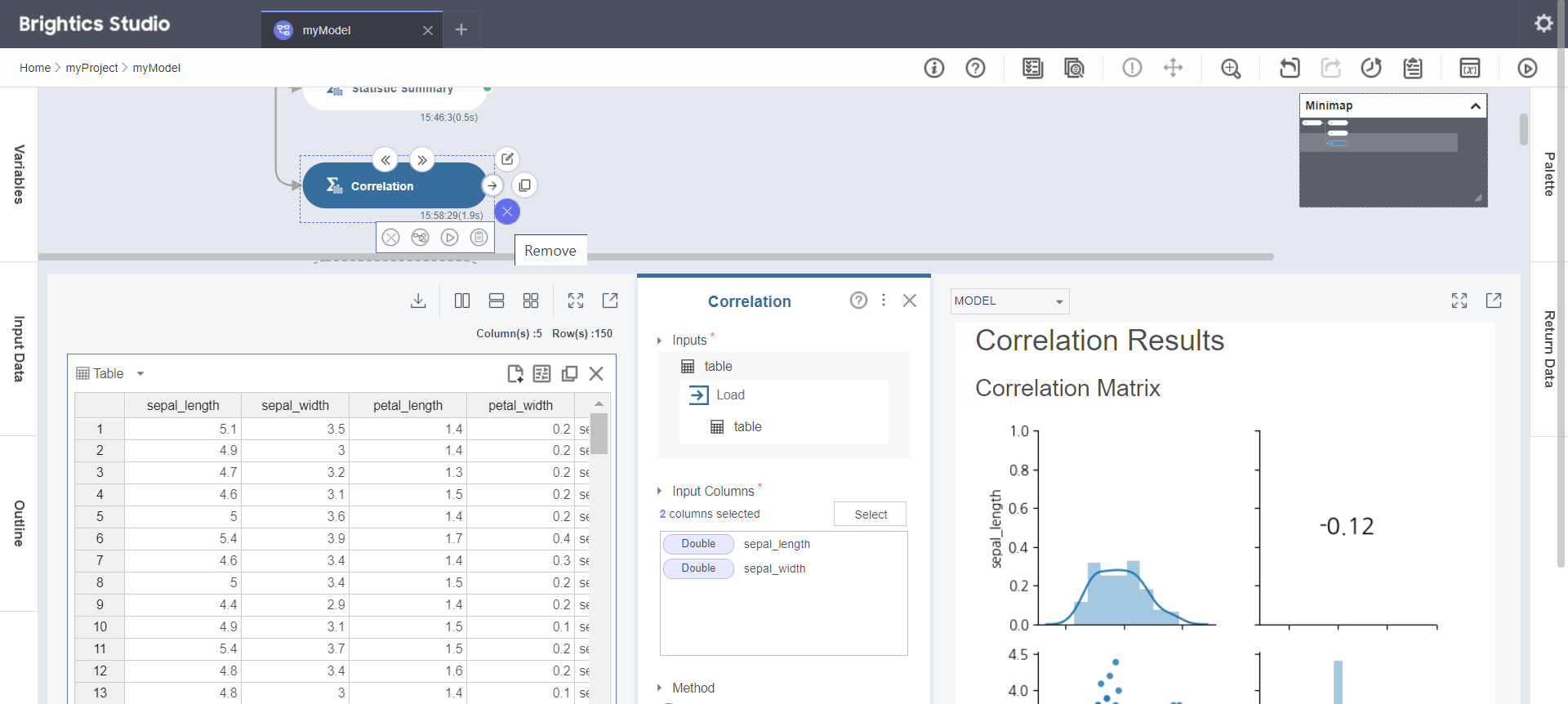The height and width of the screenshot is (704, 1568).
Task: Close the Table panel
Action: point(596,373)
